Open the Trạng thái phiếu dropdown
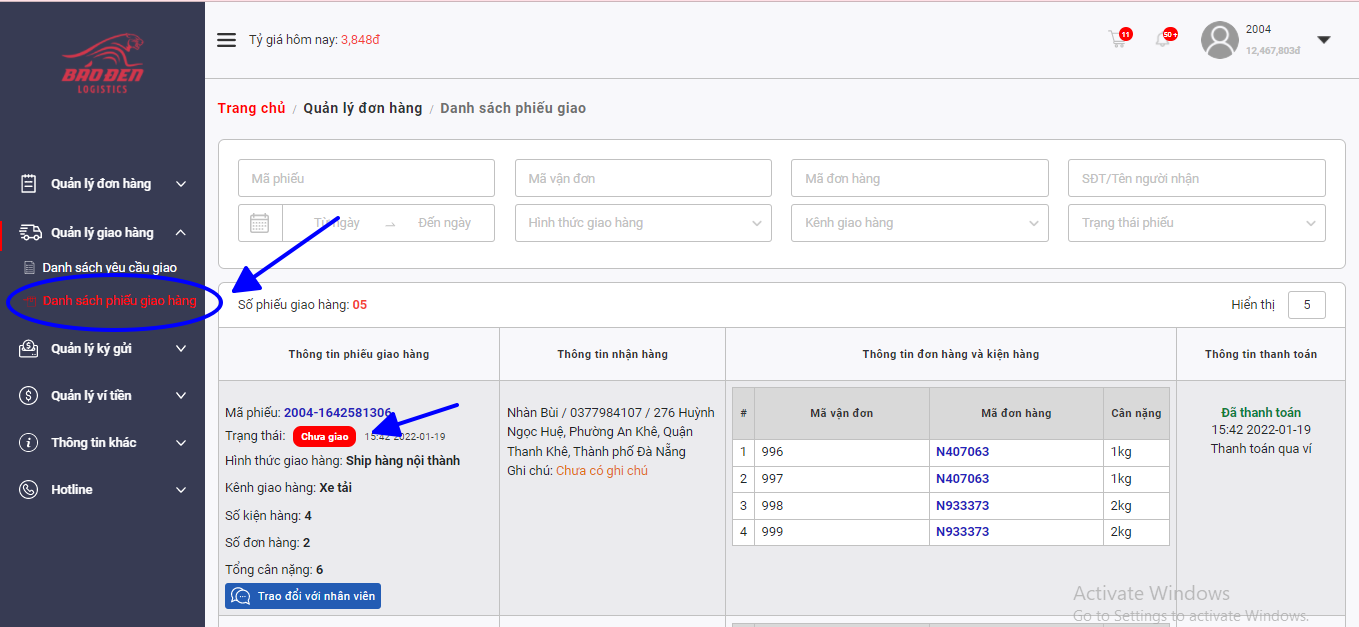1359x627 pixels. click(x=1196, y=223)
